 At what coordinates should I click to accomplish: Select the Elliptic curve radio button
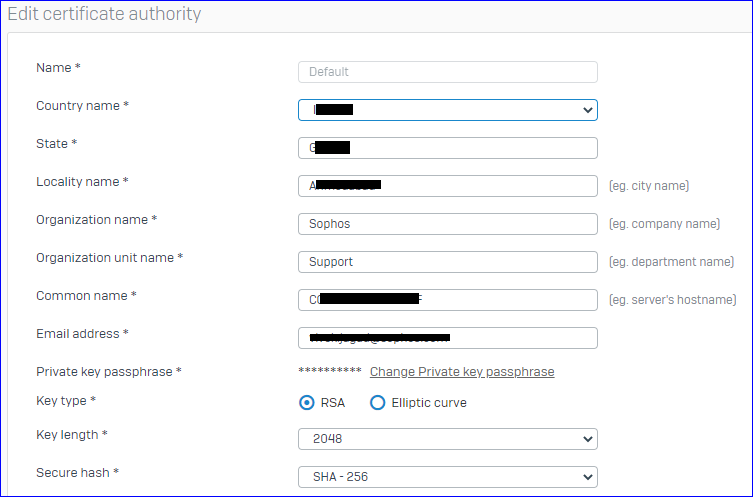tap(377, 402)
